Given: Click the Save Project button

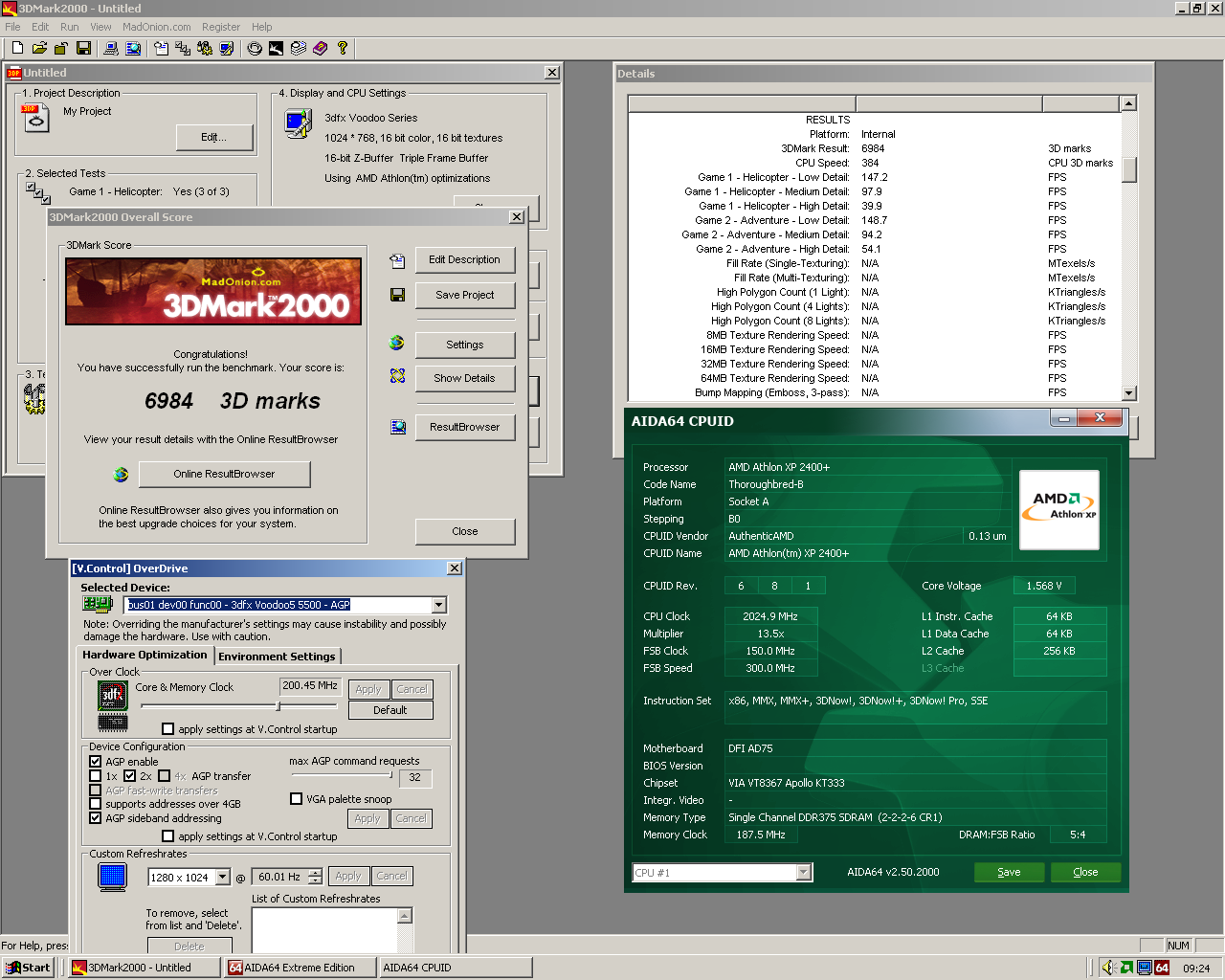Looking at the screenshot, I should point(465,295).
